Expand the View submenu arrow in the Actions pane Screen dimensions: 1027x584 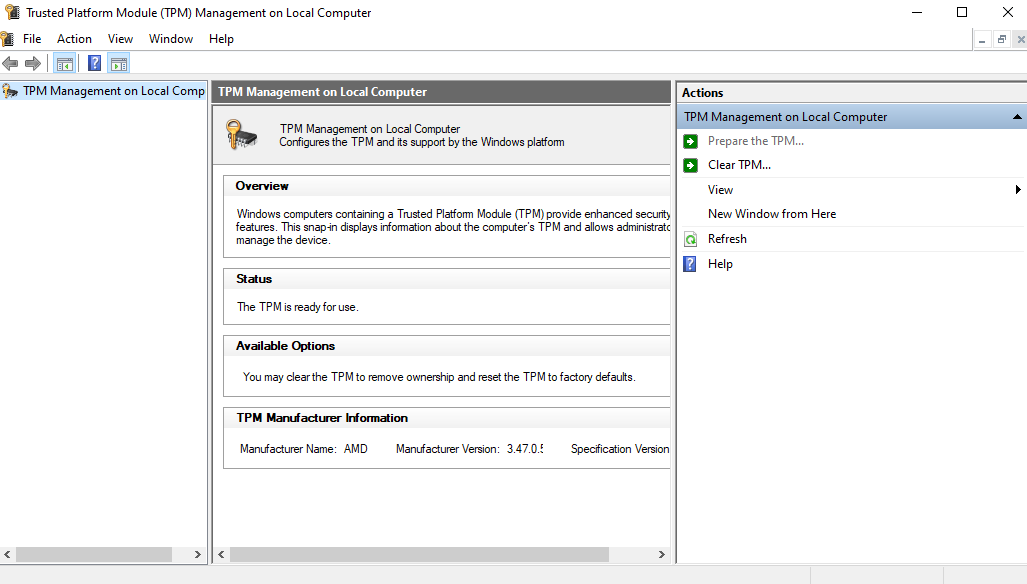1018,190
